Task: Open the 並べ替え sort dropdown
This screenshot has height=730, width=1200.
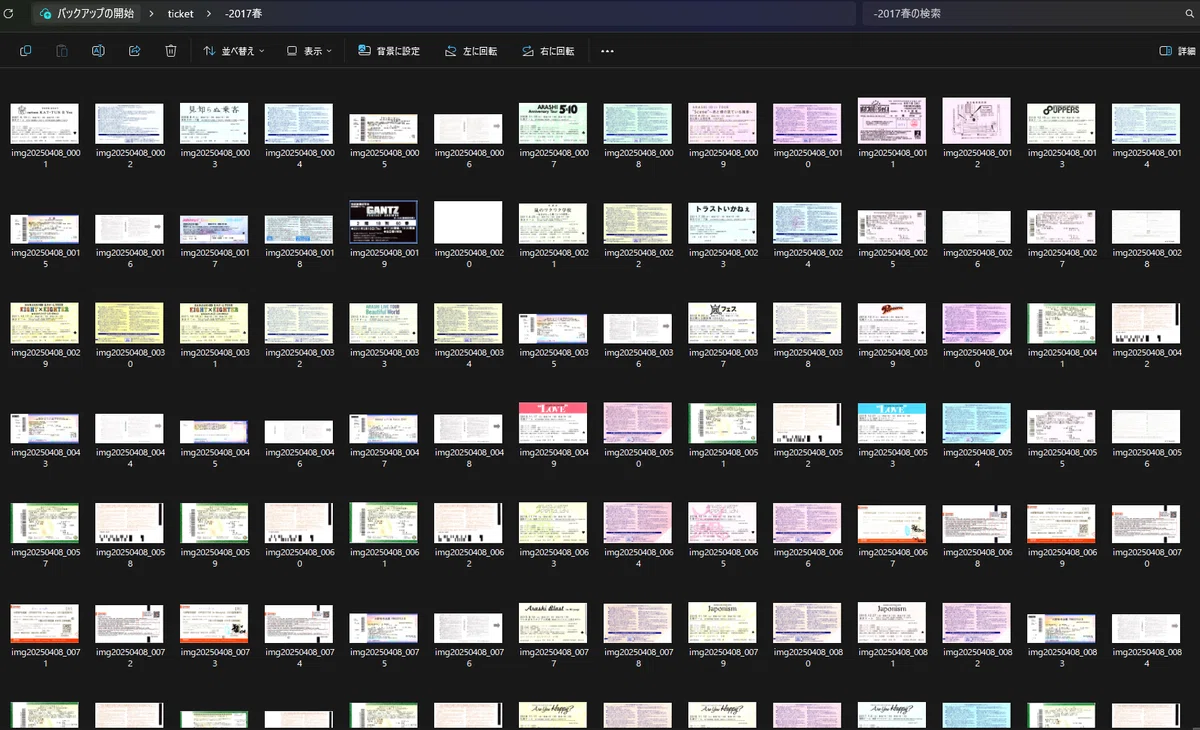Action: (x=234, y=51)
